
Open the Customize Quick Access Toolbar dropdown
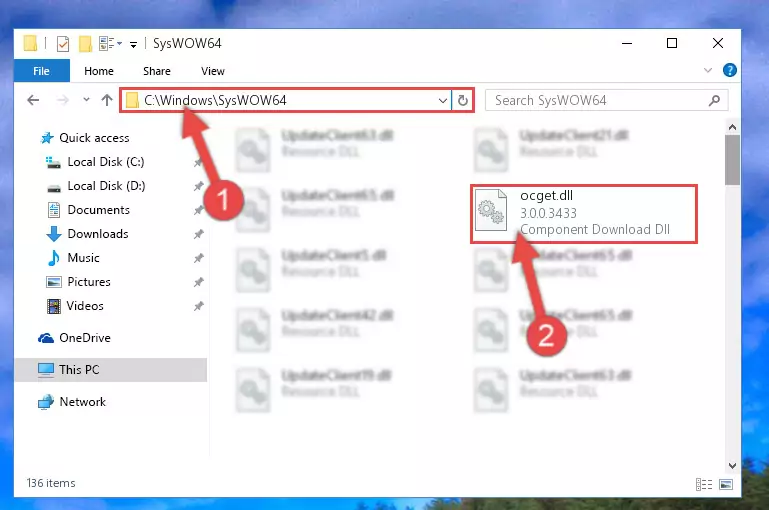[133, 45]
